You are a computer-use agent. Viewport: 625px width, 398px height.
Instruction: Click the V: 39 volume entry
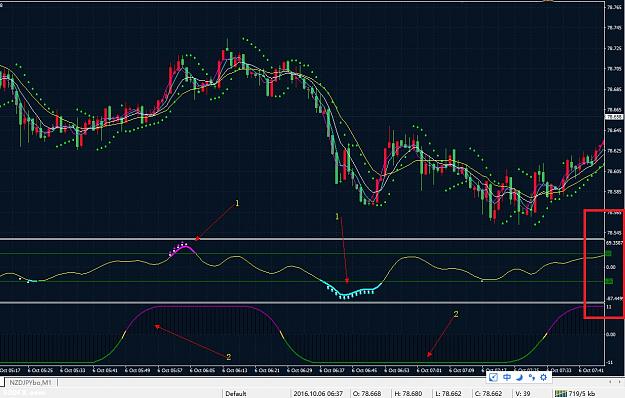523,394
